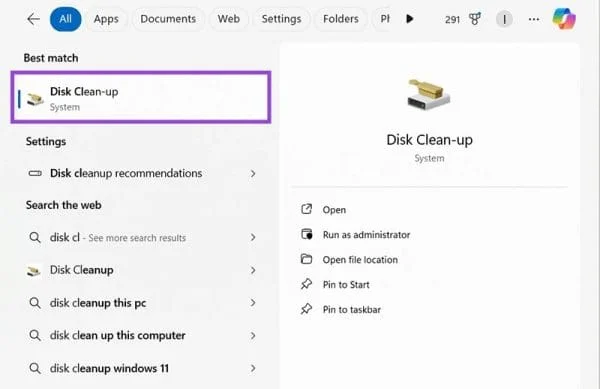Open Copilot from the colorful logo icon
This screenshot has height=389, width=600.
[564, 18]
